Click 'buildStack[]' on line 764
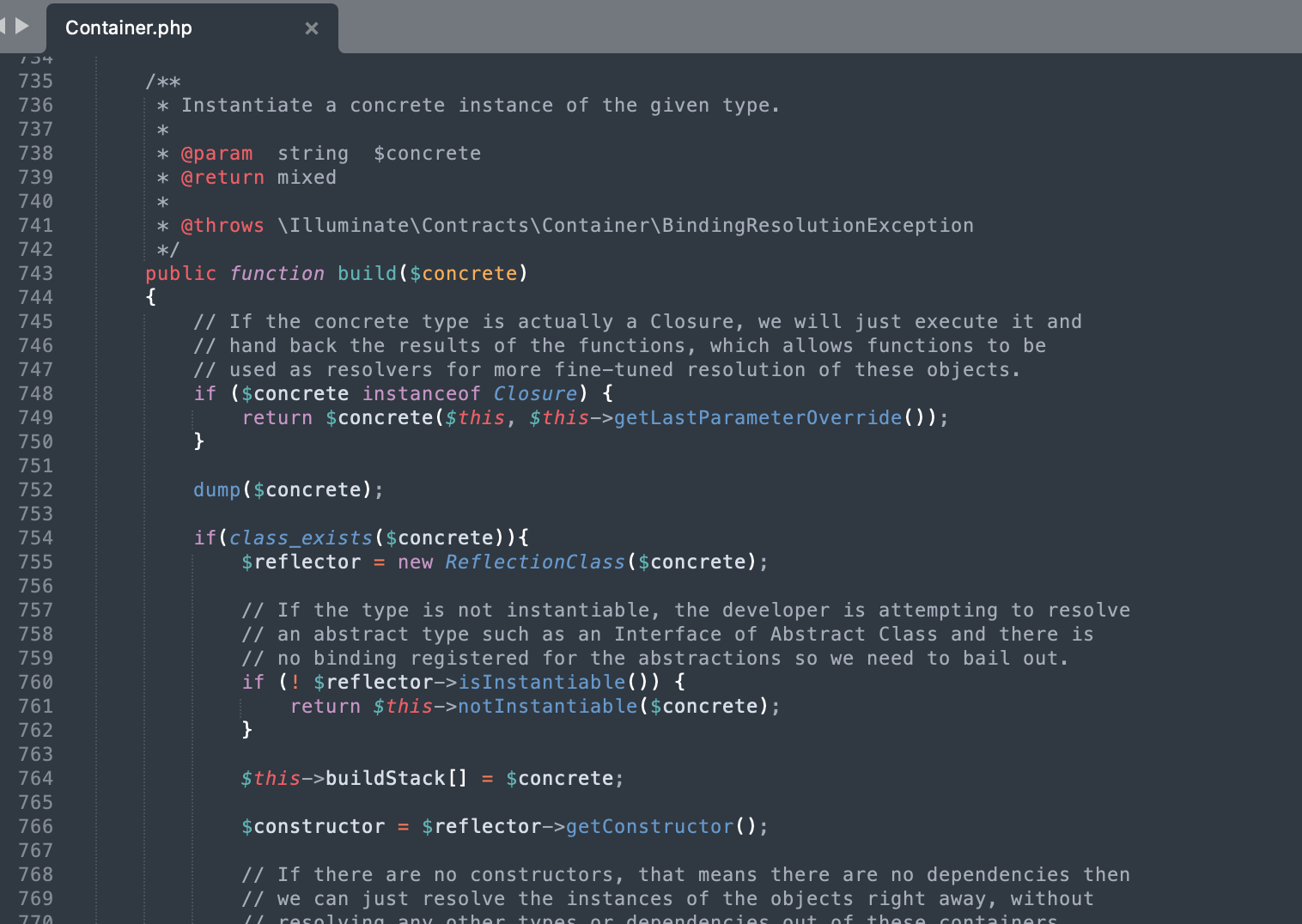 click(x=397, y=778)
